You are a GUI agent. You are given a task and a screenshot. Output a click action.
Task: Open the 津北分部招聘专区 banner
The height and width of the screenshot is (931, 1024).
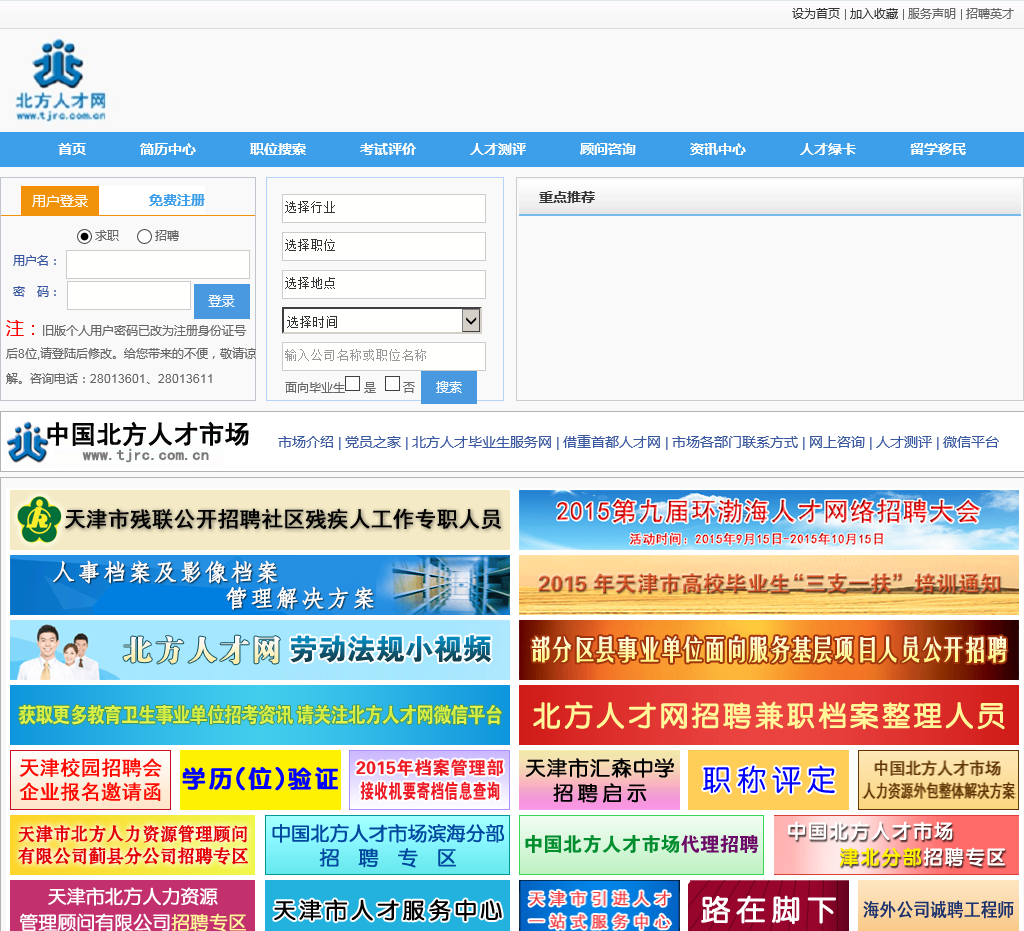(896, 845)
